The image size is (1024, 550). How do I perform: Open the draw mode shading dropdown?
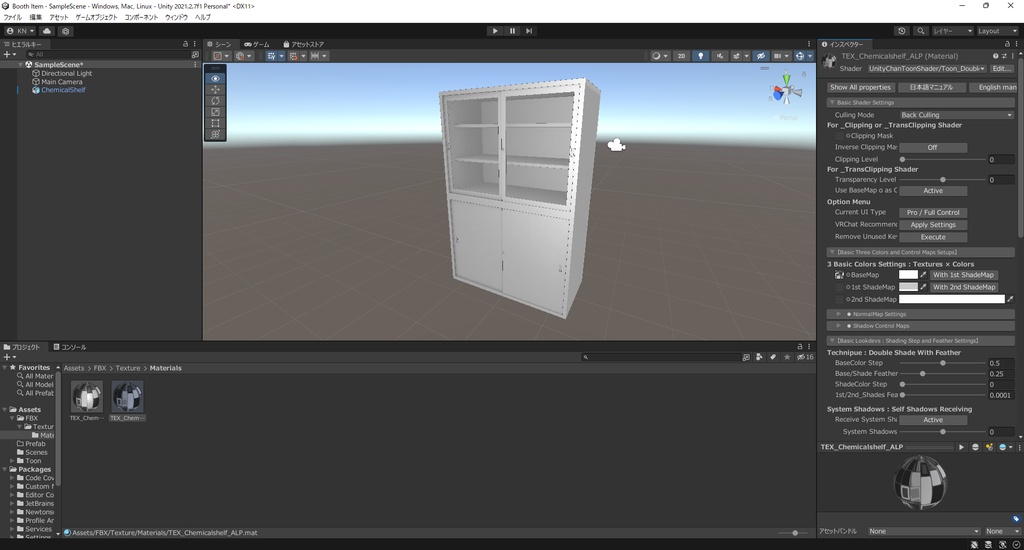pyautogui.click(x=659, y=56)
